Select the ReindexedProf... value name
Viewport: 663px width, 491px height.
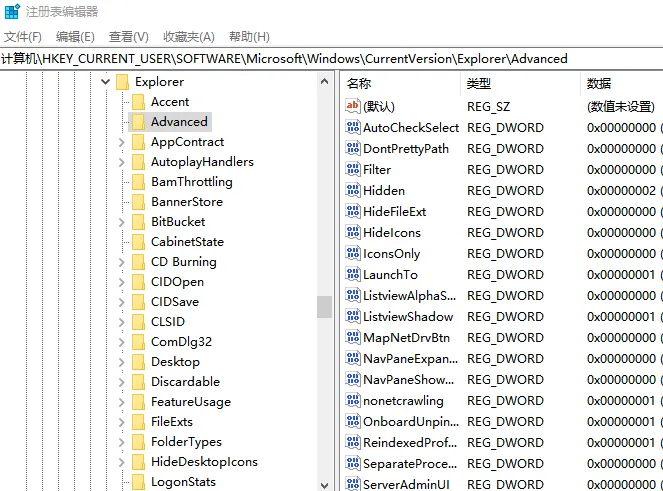tap(410, 442)
